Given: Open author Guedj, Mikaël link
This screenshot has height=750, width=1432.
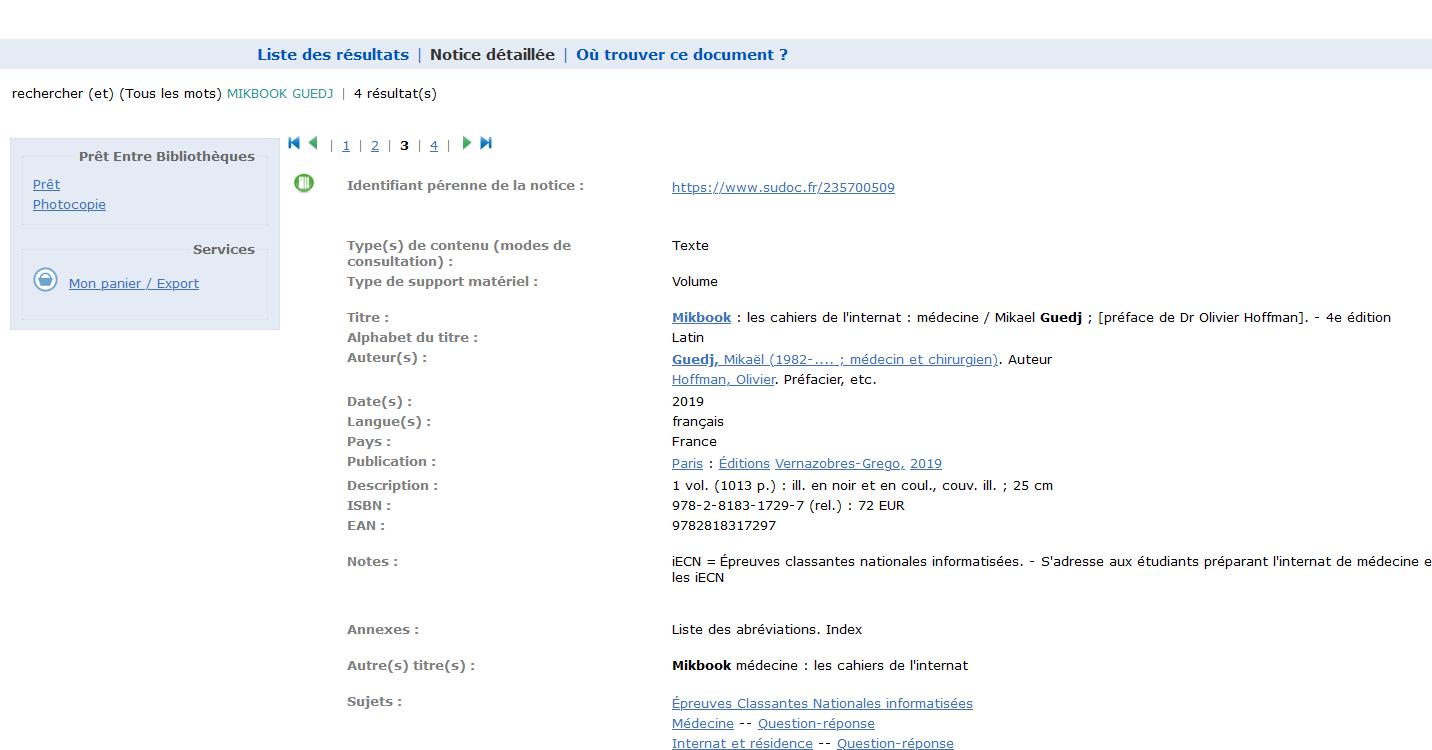Looking at the screenshot, I should [x=835, y=360].
